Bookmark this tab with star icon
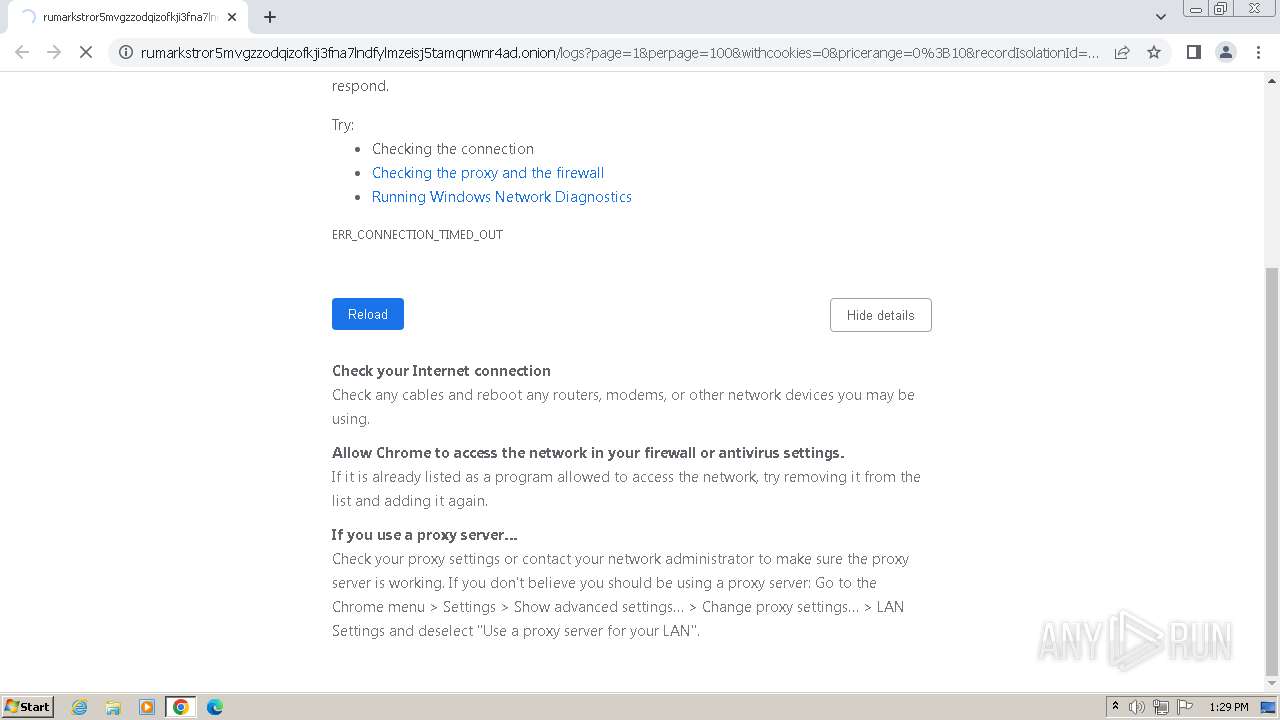Viewport: 1280px width, 720px height. pos(1154,52)
